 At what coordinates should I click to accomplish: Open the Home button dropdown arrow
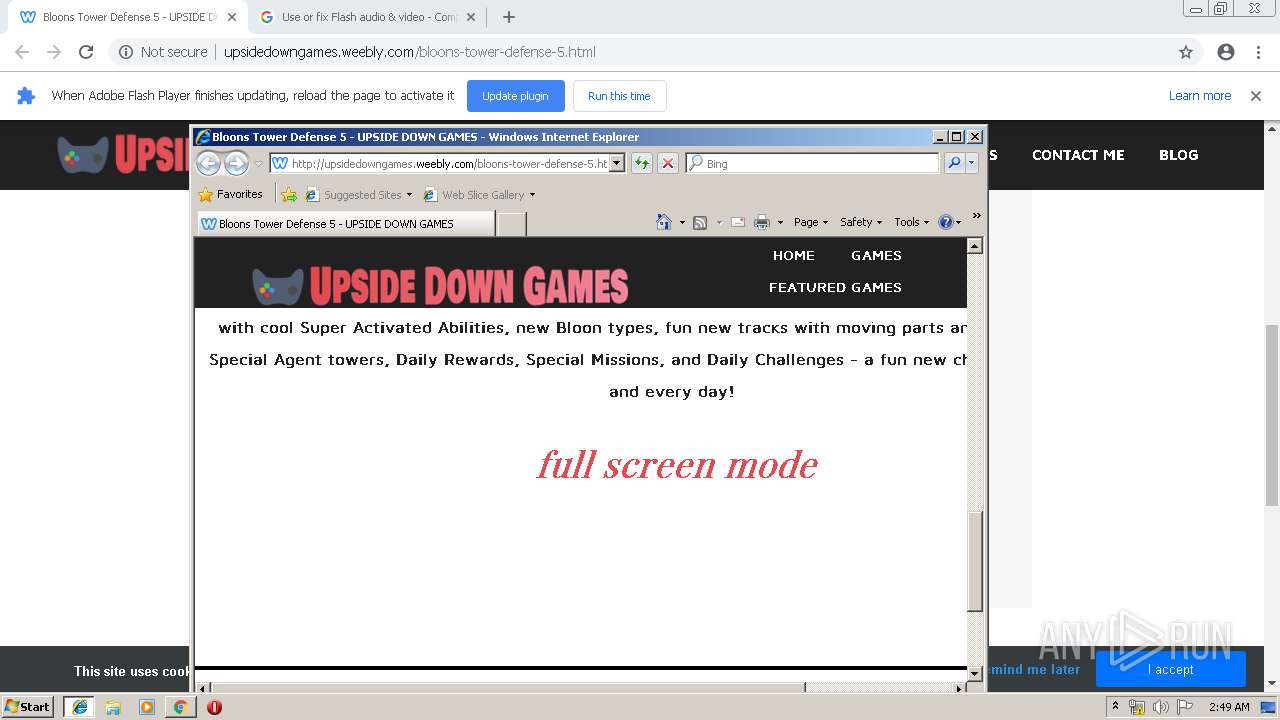(x=682, y=222)
